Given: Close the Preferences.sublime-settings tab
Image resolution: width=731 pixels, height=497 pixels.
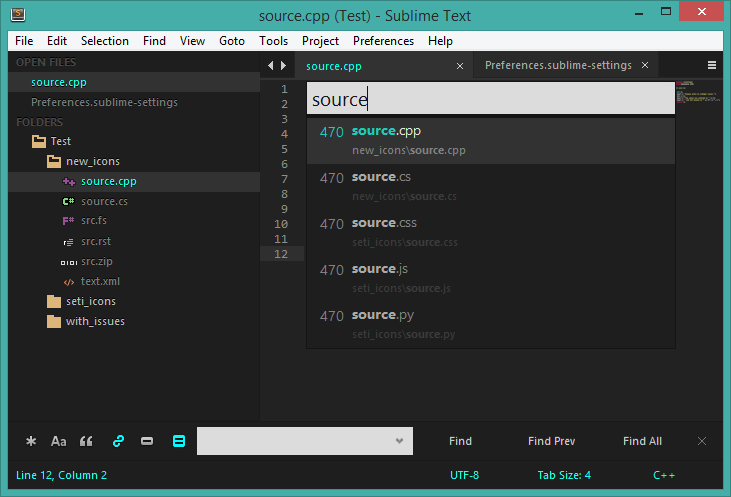Looking at the screenshot, I should coord(645,65).
